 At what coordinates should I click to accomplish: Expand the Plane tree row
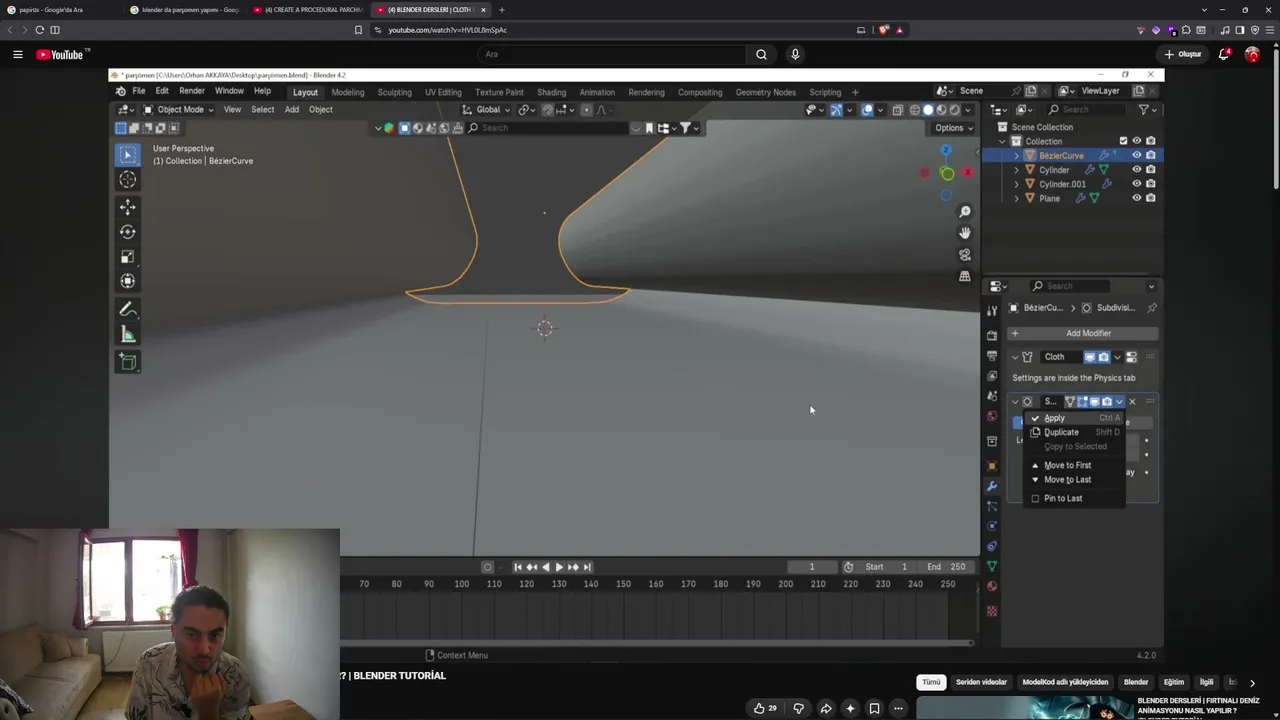1017,198
